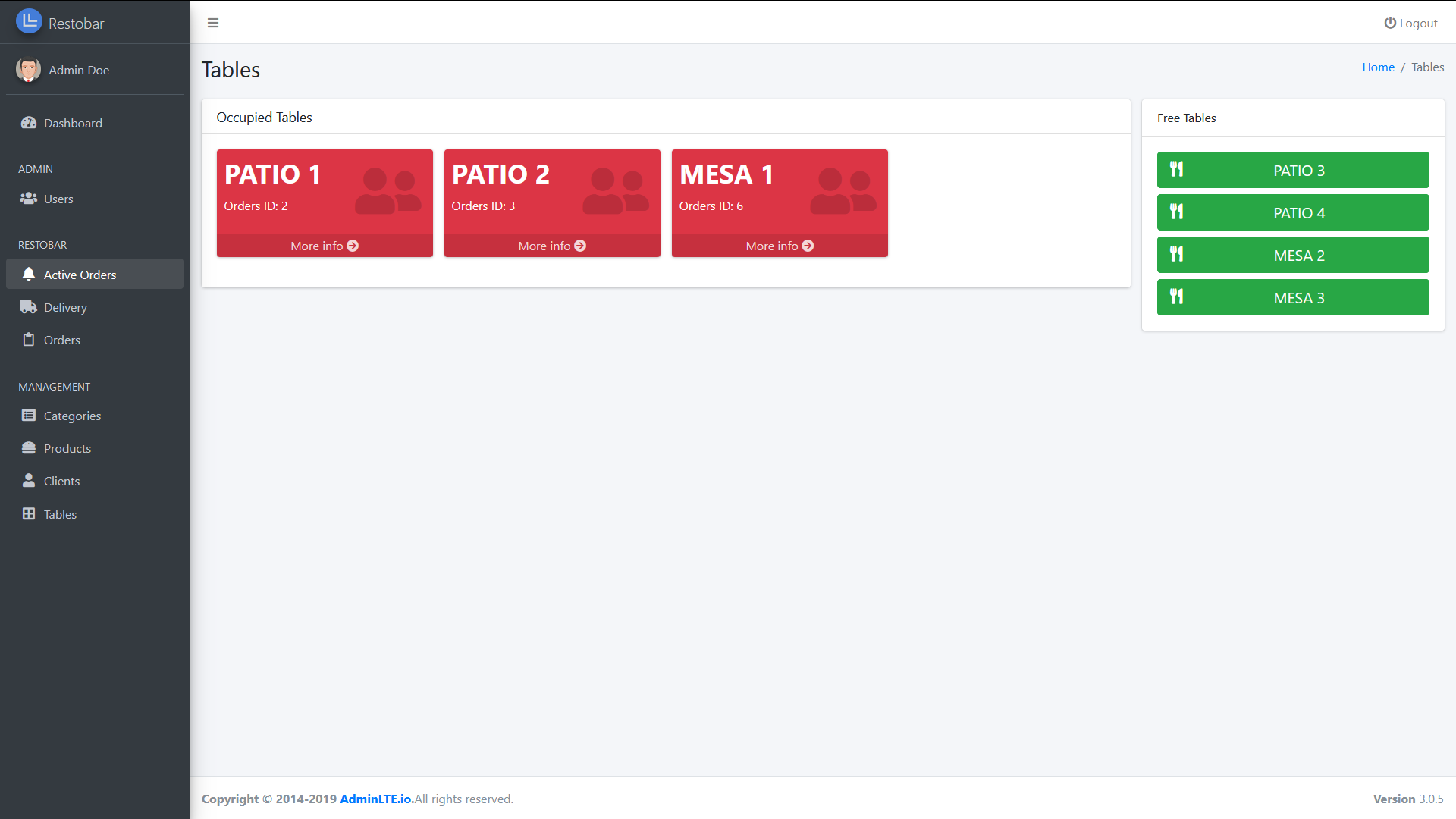Click the Clients person icon

click(x=29, y=481)
